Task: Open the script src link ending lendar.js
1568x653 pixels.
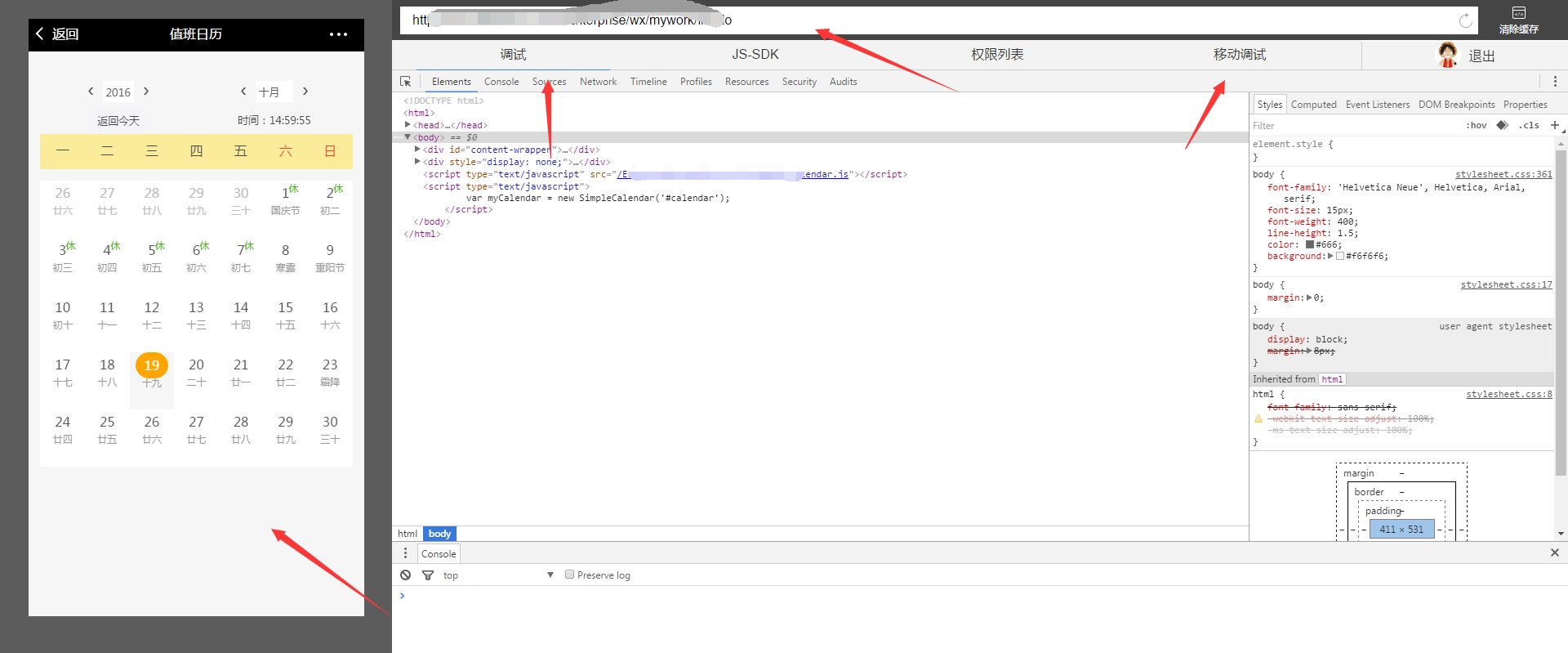Action: click(733, 174)
